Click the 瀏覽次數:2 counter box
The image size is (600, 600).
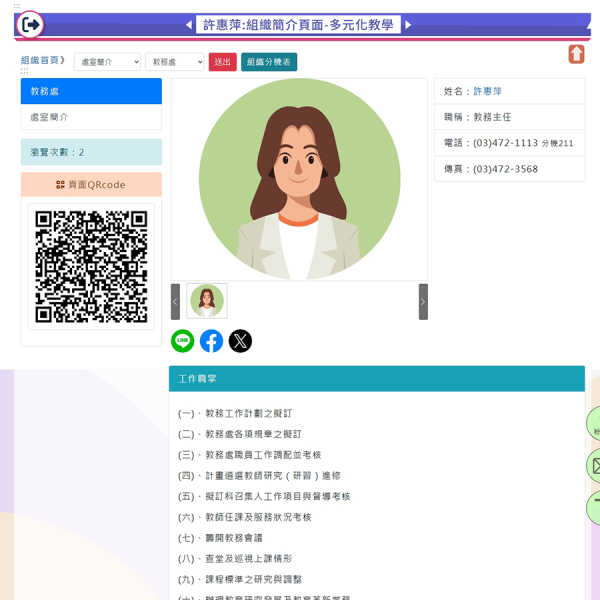(91, 152)
